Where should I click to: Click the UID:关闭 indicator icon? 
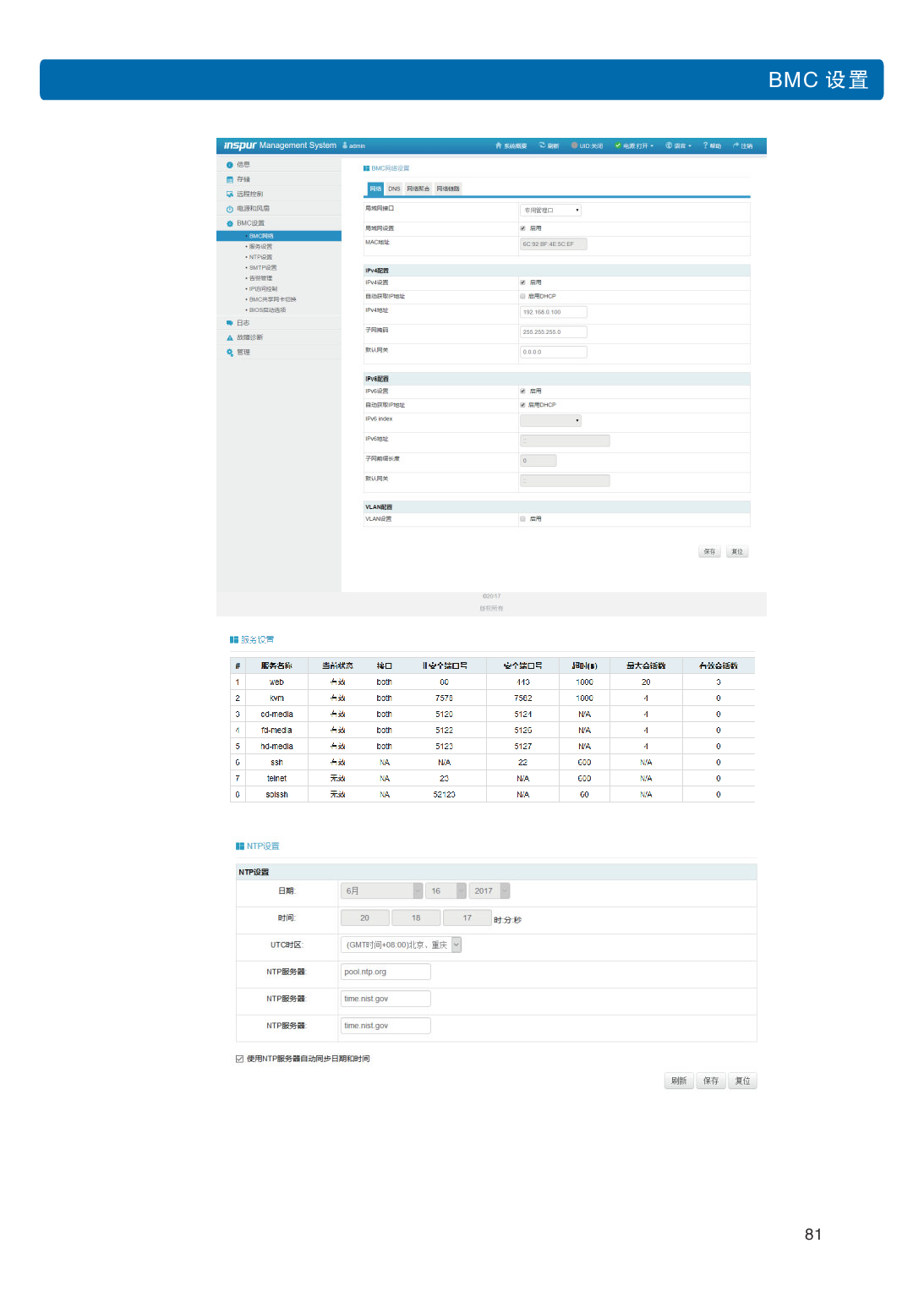[576, 145]
